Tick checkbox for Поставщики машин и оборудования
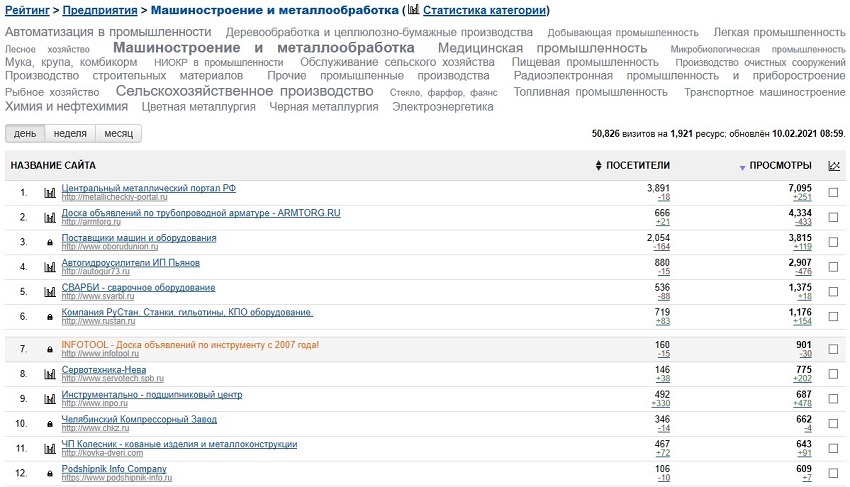Image resolution: width=850 pixels, height=487 pixels. click(833, 242)
